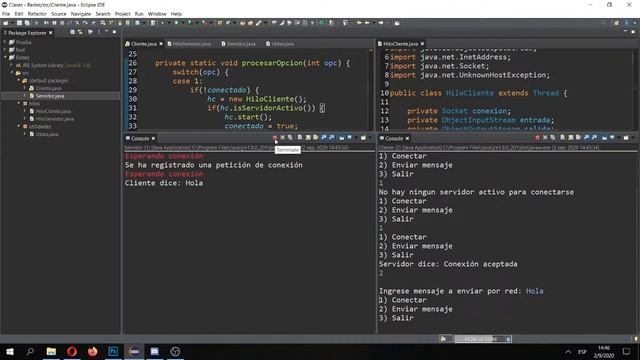Close the Cliente.java editor tab
The image size is (640, 360).
click(x=161, y=44)
